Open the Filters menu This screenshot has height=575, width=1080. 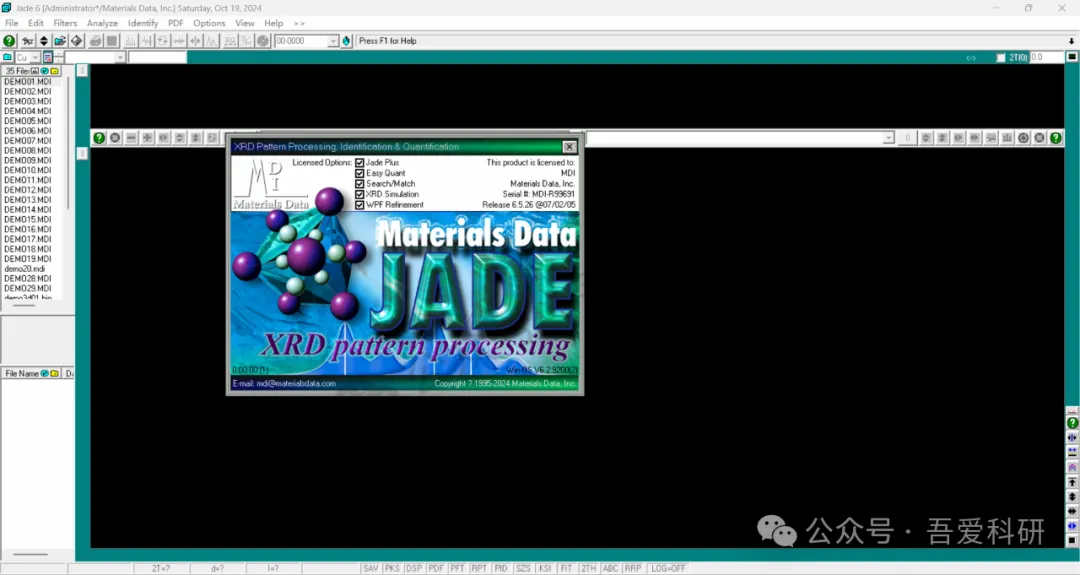tap(65, 23)
